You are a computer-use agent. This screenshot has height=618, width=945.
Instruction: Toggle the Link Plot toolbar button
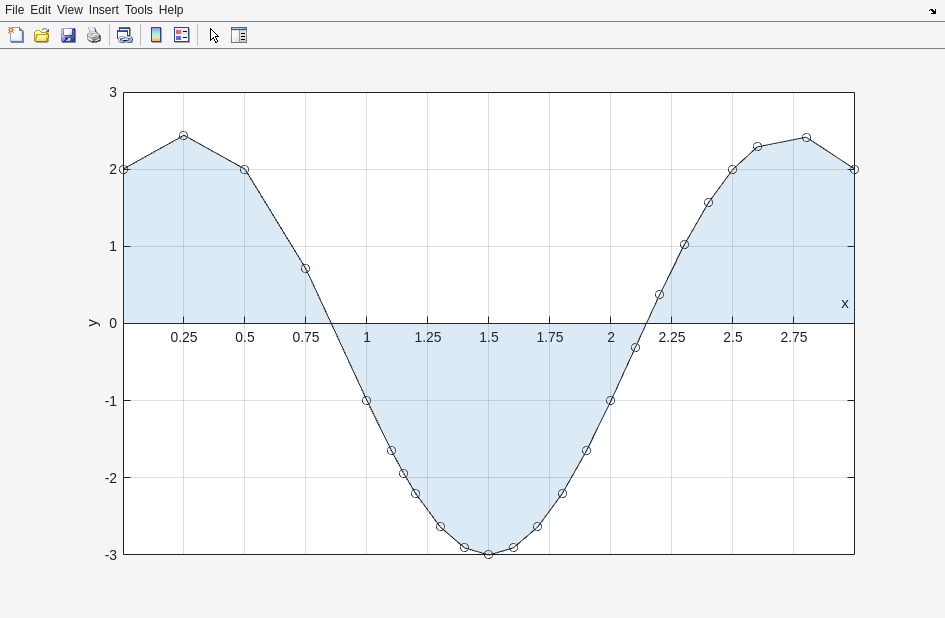(124, 35)
